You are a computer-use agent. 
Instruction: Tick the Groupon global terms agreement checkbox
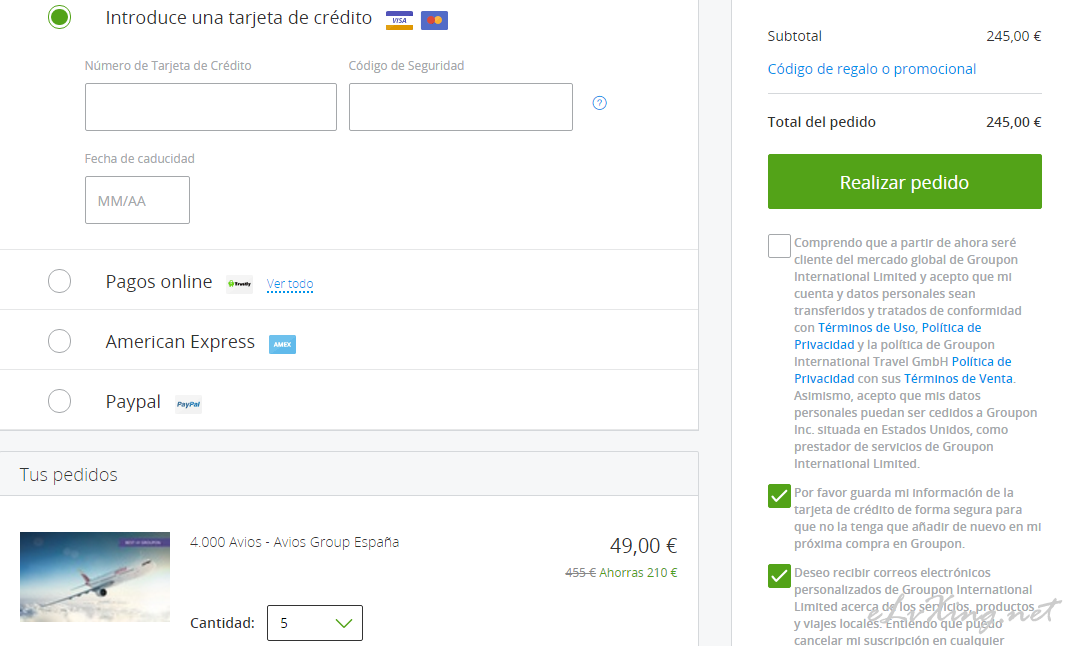click(x=779, y=246)
